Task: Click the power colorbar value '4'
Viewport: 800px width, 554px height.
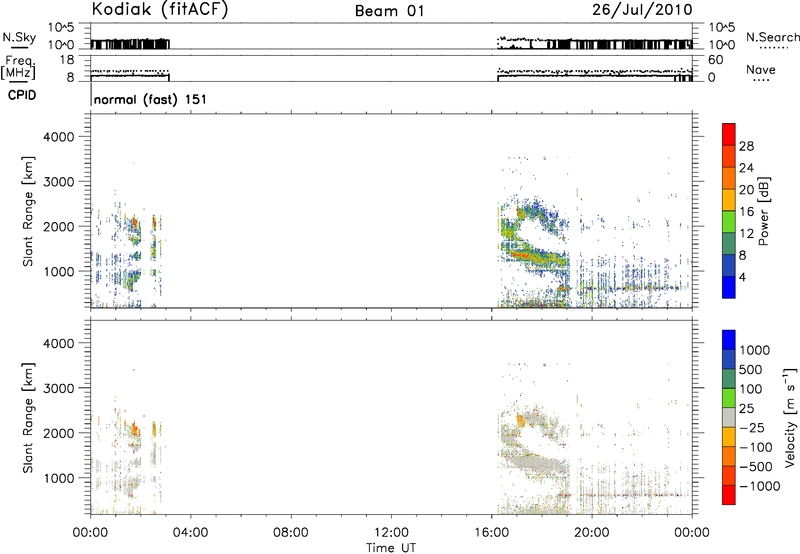Action: click(x=742, y=277)
